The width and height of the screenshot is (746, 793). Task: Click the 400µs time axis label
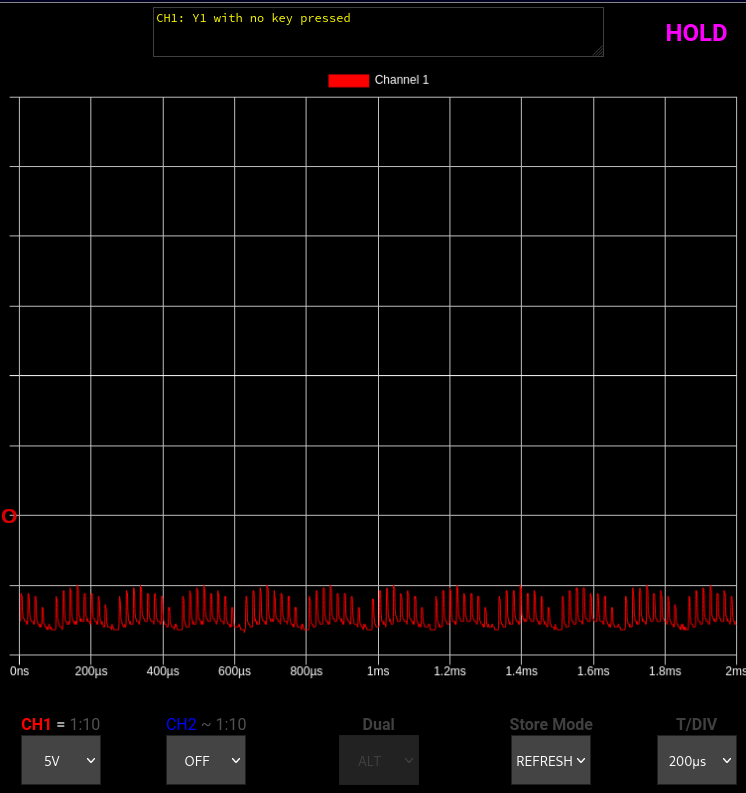pos(163,671)
